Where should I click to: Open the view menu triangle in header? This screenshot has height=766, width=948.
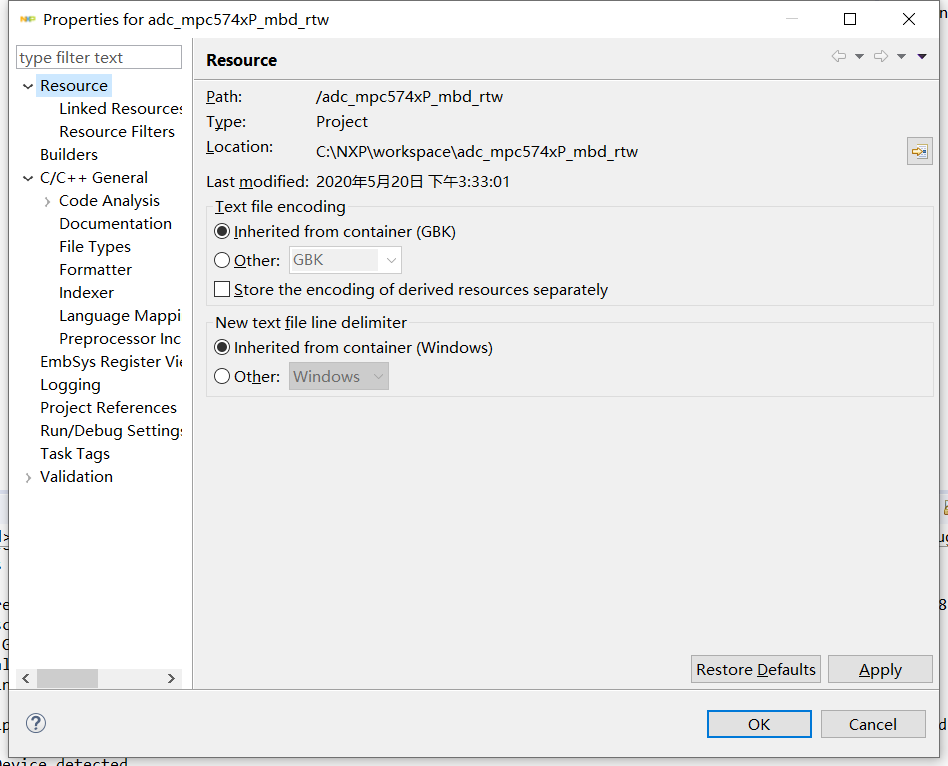pyautogui.click(x=922, y=57)
